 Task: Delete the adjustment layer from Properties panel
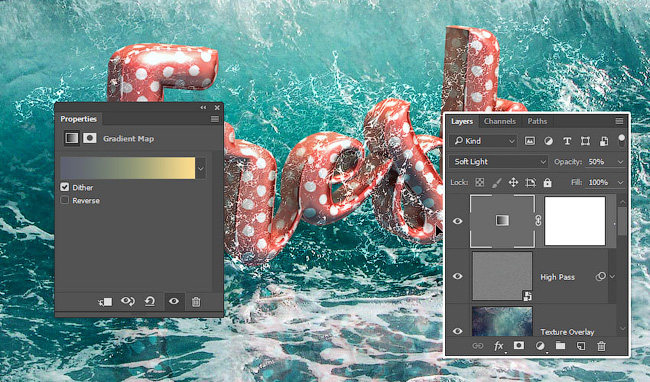[x=196, y=302]
